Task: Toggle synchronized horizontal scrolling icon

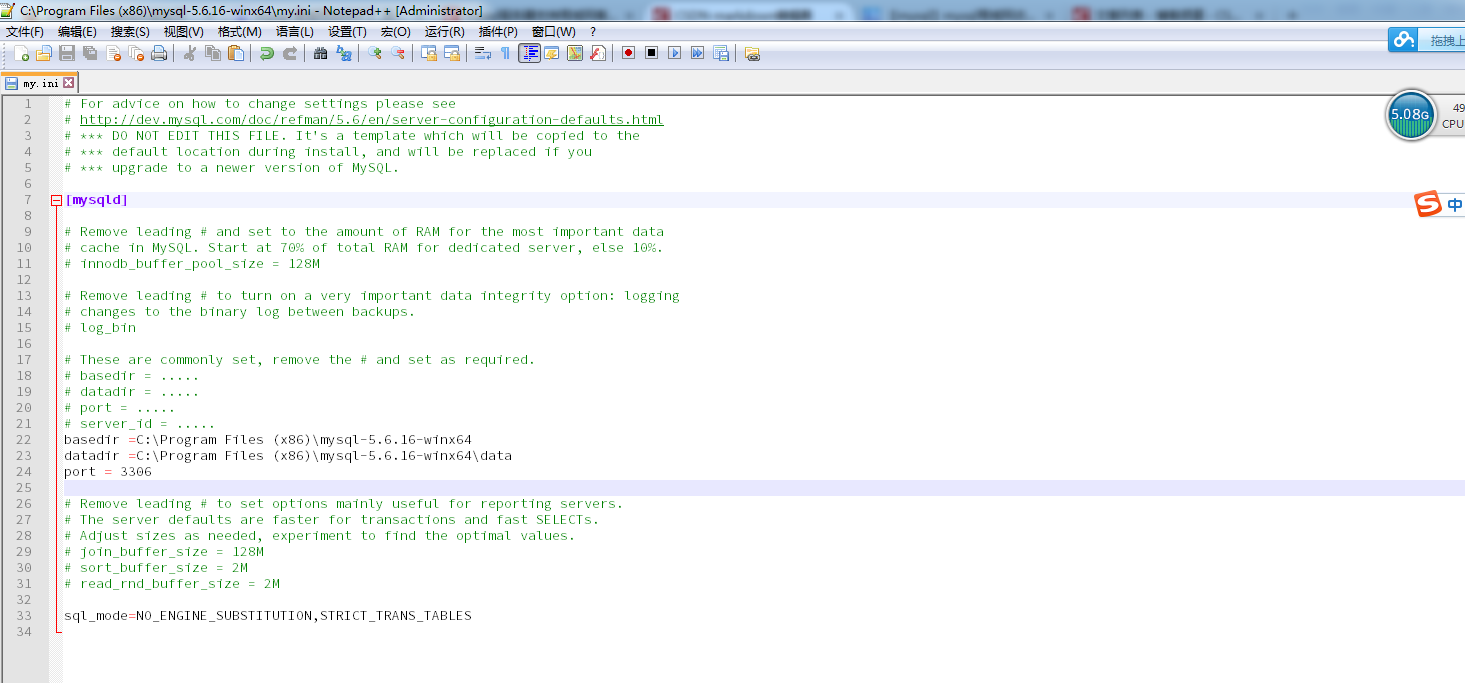Action: (x=451, y=53)
